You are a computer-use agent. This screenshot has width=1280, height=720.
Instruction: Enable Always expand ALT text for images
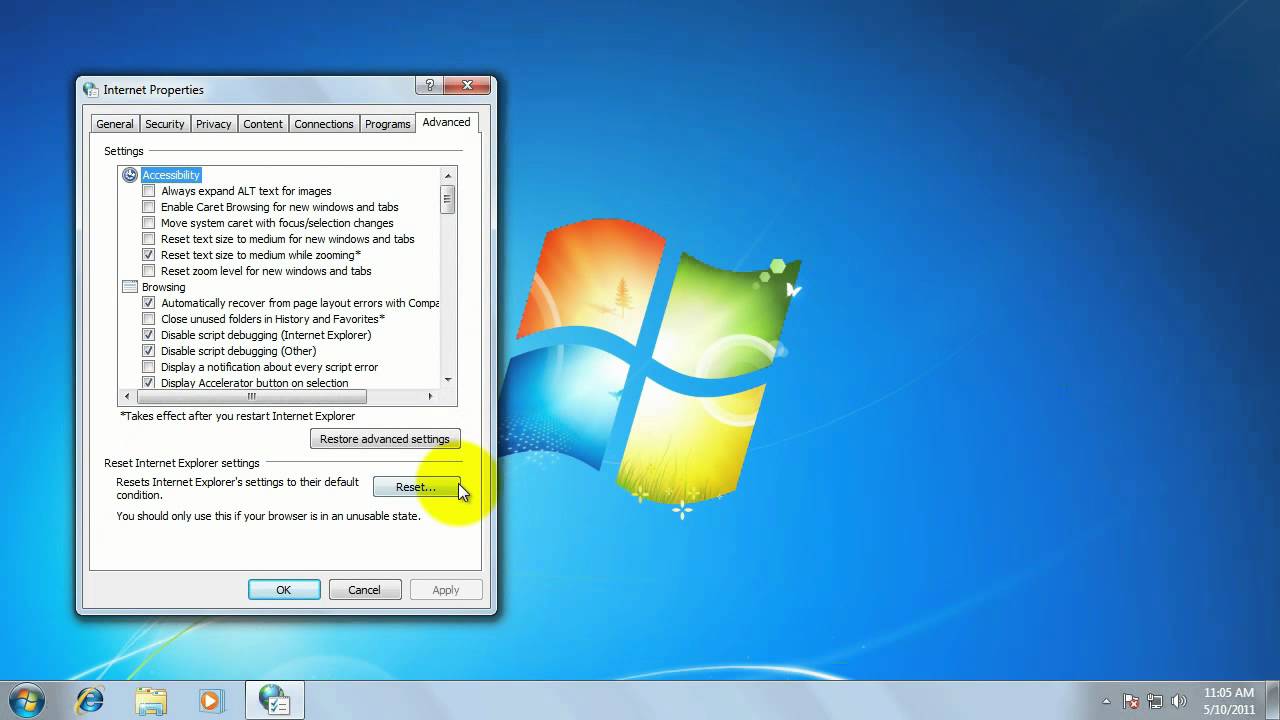pyautogui.click(x=149, y=191)
